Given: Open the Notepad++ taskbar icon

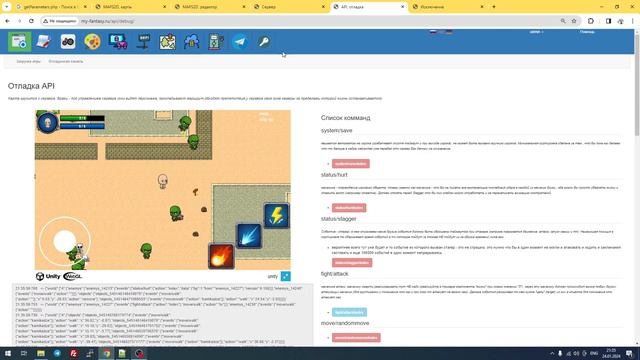Looking at the screenshot, I should [122, 353].
